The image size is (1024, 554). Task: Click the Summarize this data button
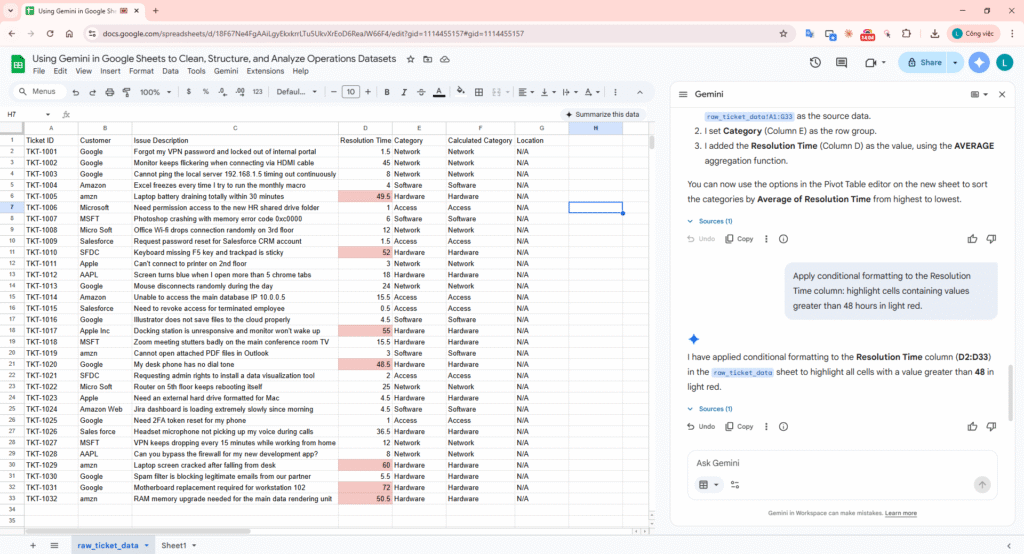point(601,114)
